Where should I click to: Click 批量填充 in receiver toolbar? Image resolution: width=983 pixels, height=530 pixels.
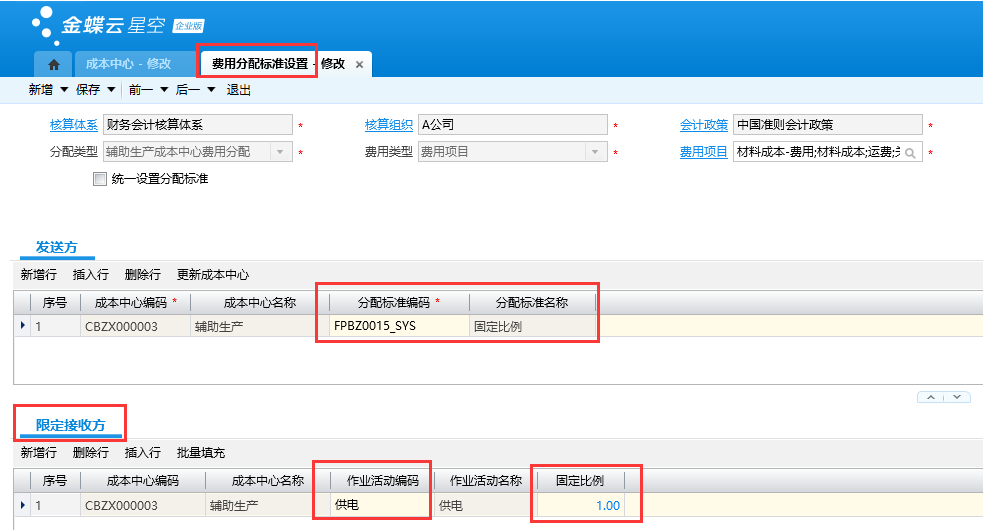pos(200,453)
